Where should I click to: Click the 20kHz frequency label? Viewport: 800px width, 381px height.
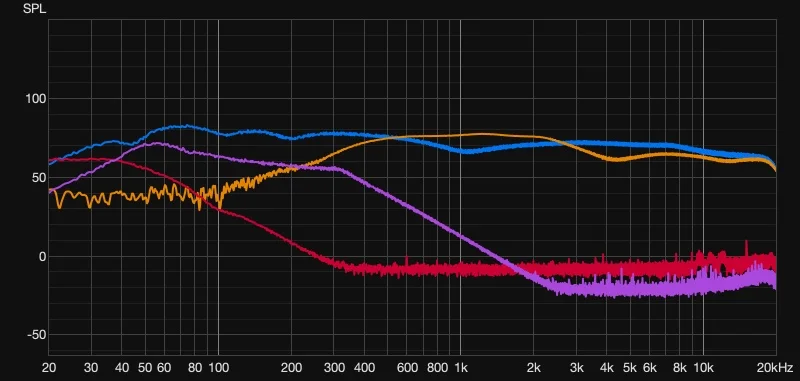click(776, 367)
